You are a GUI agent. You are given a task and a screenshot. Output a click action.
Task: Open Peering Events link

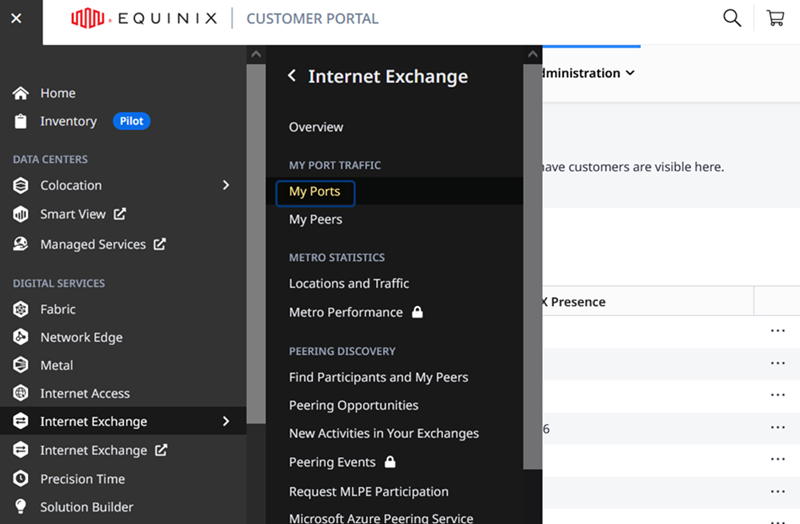332,462
